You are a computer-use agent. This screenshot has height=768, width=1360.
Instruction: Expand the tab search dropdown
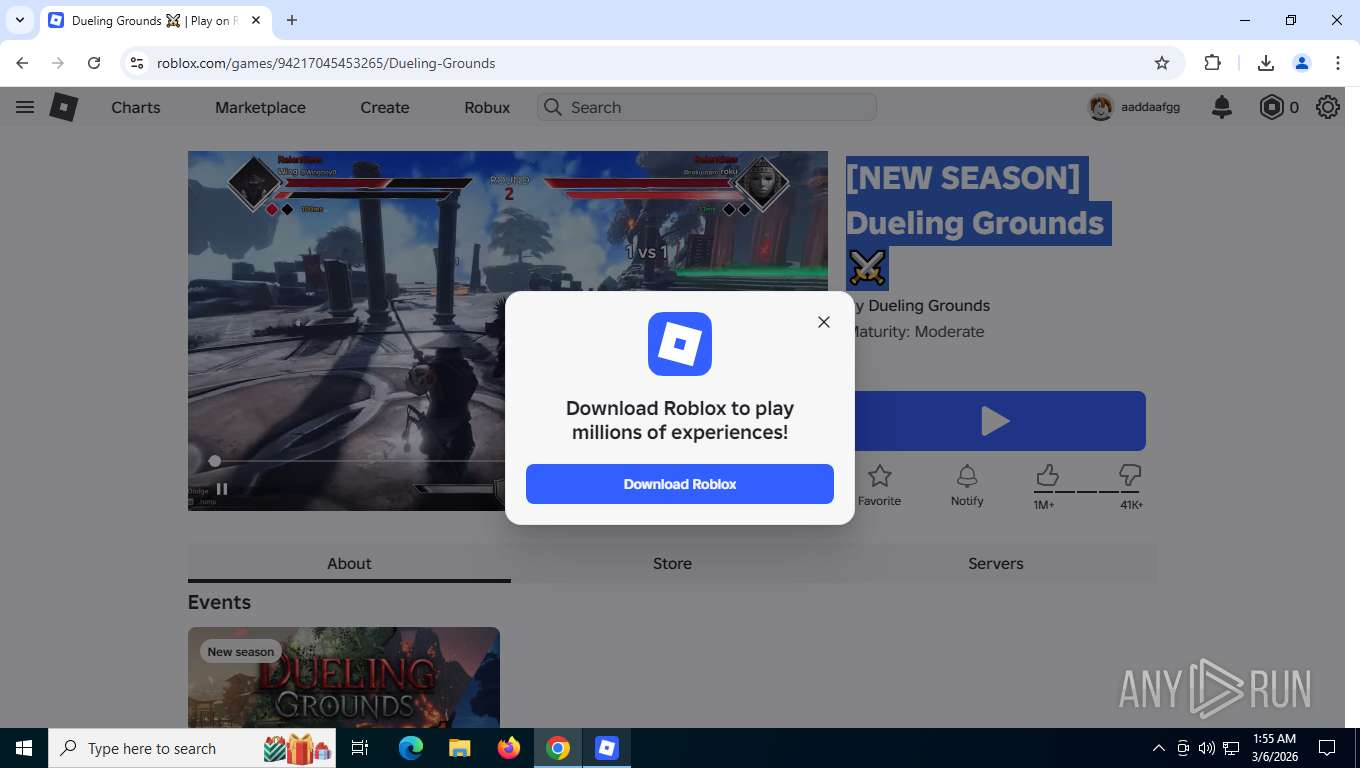(20, 20)
